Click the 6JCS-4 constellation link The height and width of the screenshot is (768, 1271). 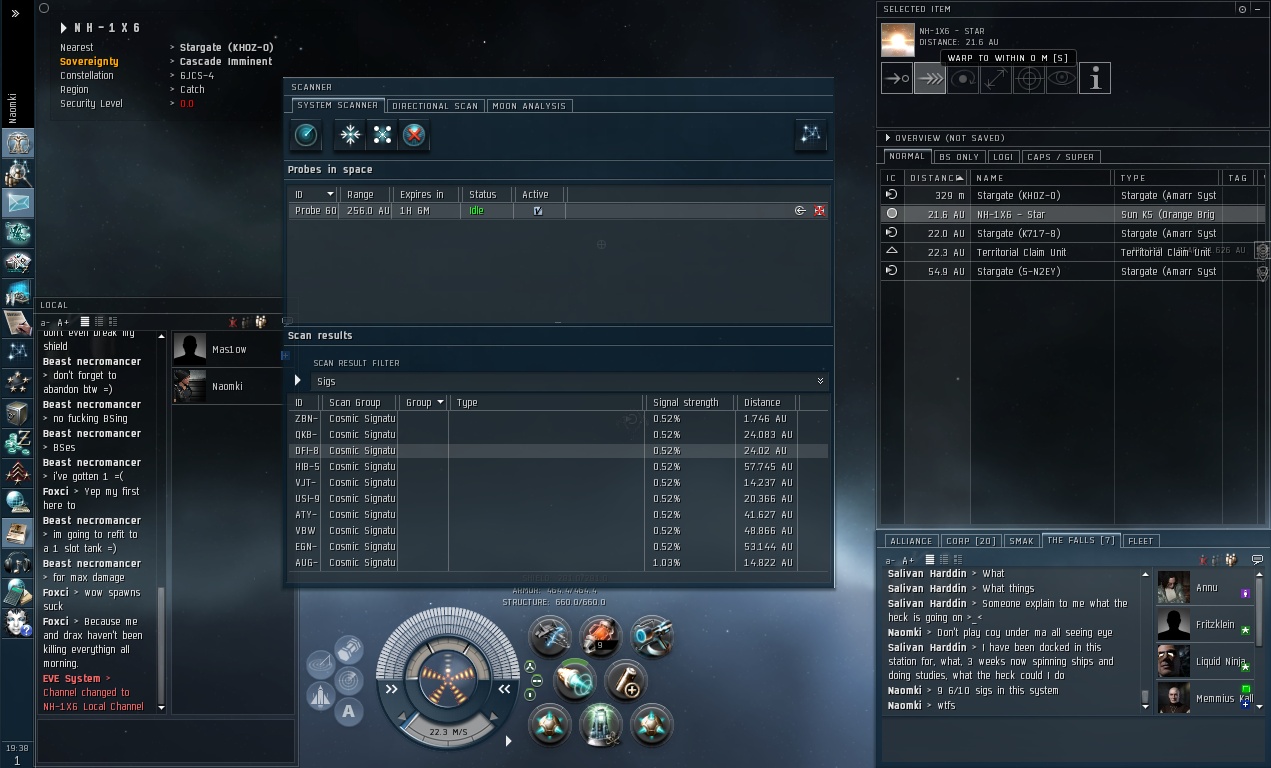(x=197, y=76)
